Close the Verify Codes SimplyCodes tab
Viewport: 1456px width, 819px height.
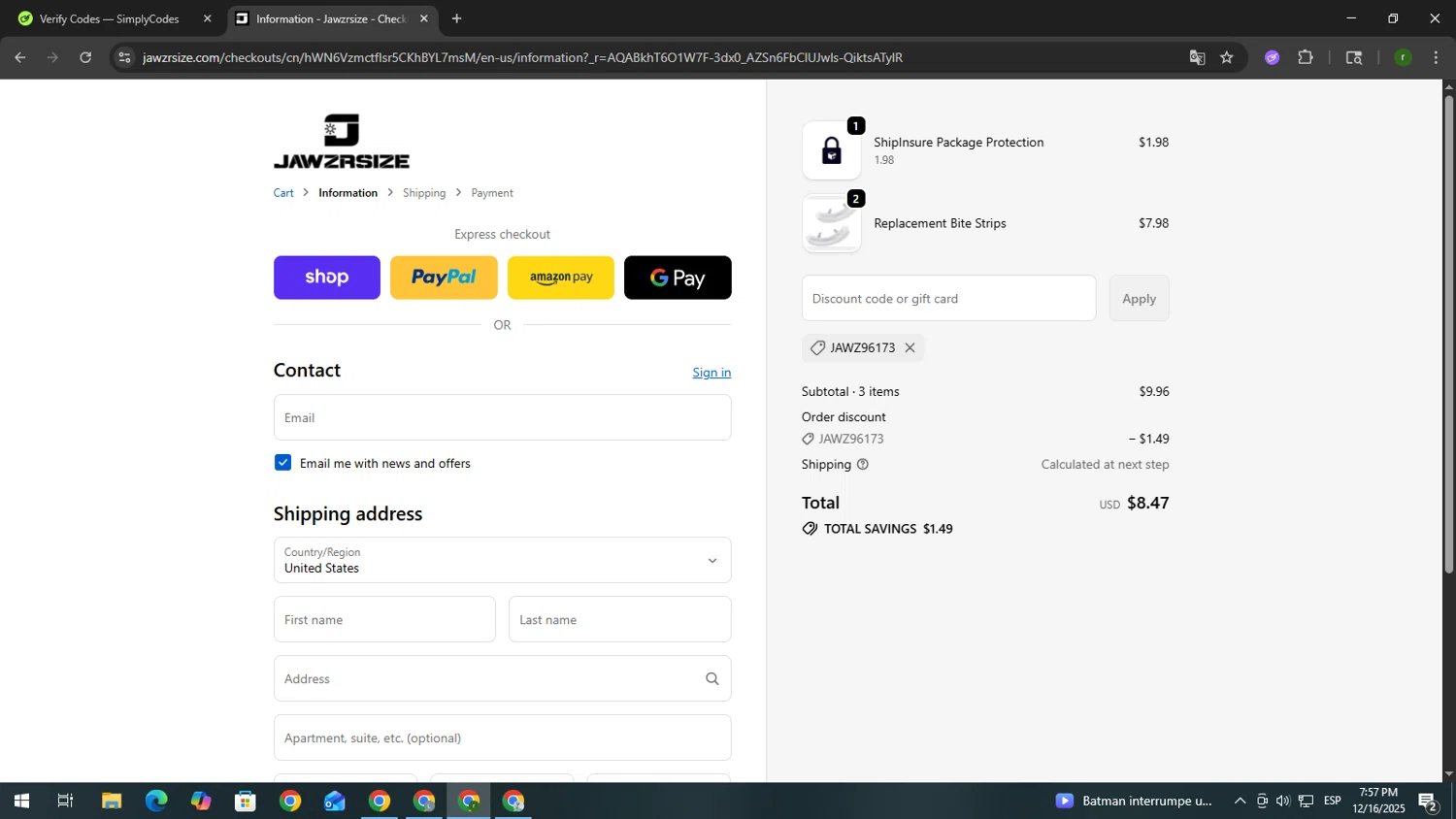(207, 18)
